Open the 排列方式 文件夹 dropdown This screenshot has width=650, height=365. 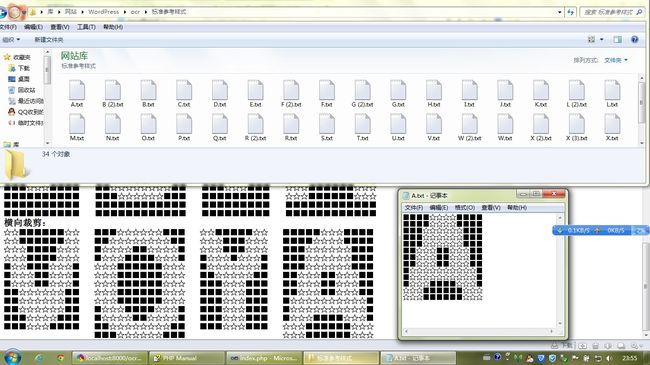coord(616,60)
